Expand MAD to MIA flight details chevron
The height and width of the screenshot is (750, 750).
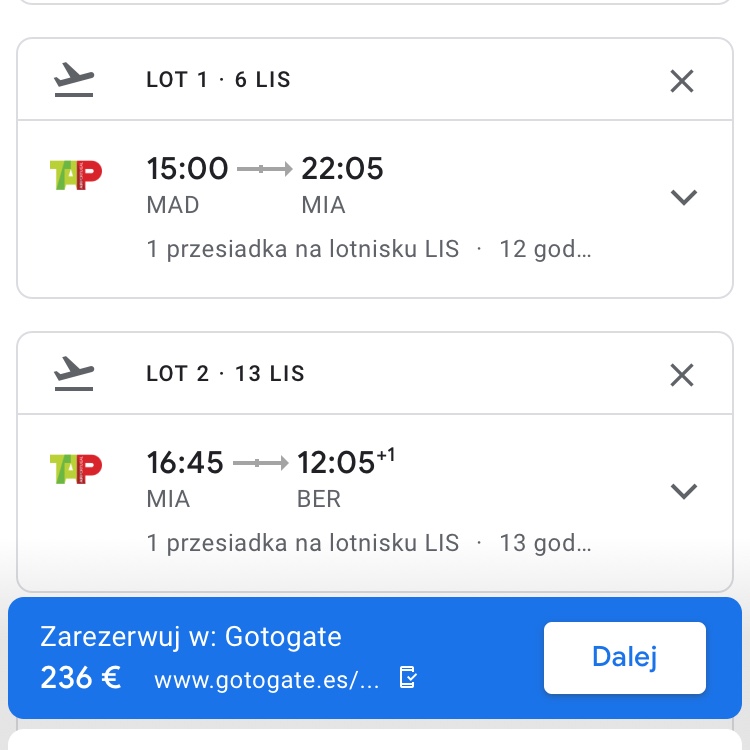point(684,197)
